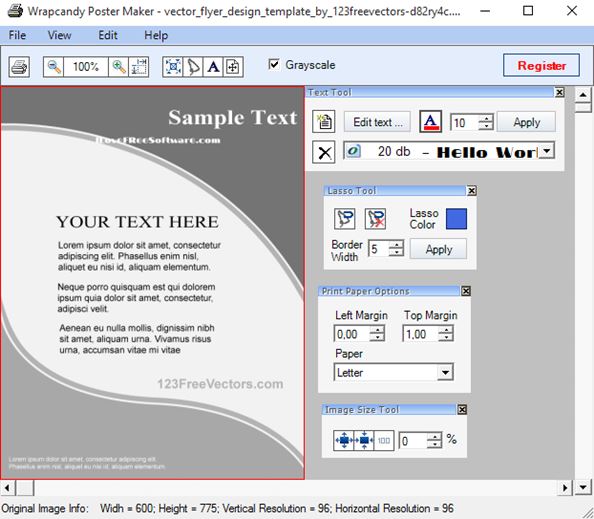Click the Top Margin field showing 1,00
The height and width of the screenshot is (519, 594).
coord(420,334)
